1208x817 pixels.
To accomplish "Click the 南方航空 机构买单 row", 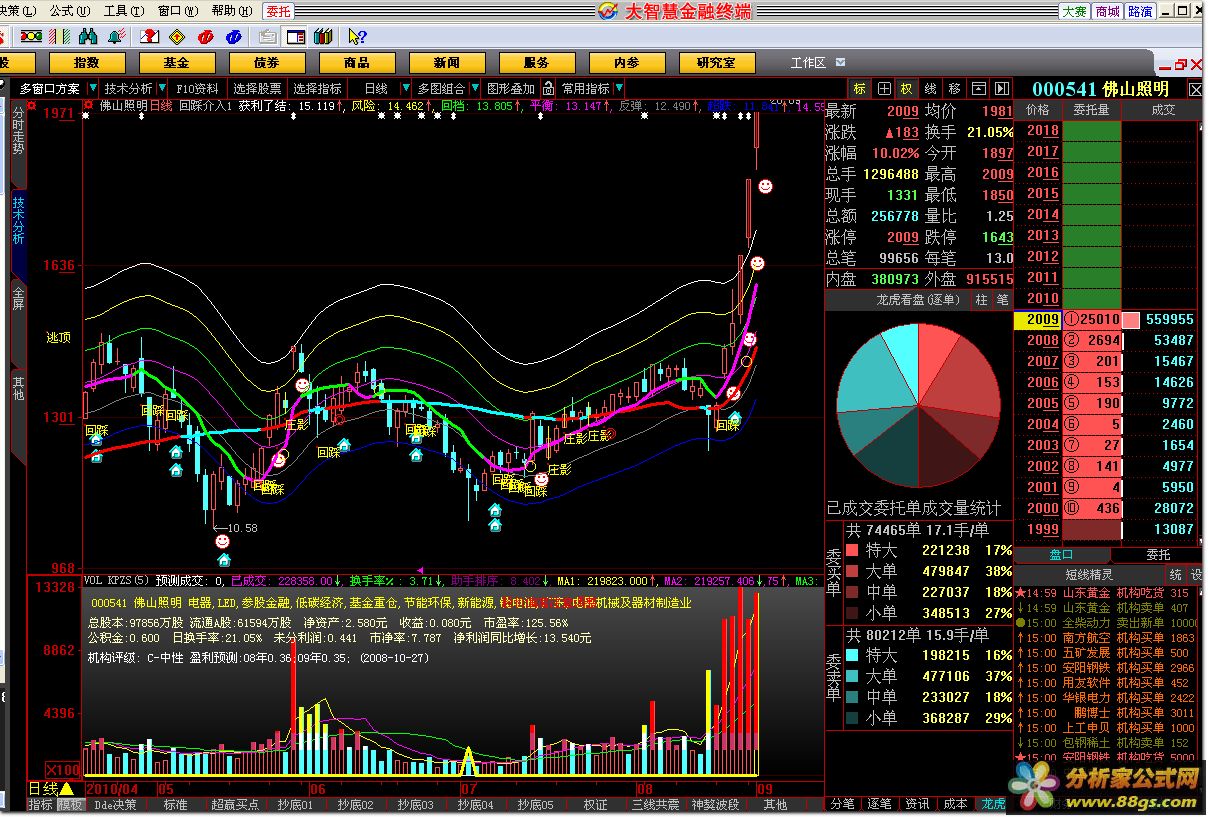I will 1105,638.
